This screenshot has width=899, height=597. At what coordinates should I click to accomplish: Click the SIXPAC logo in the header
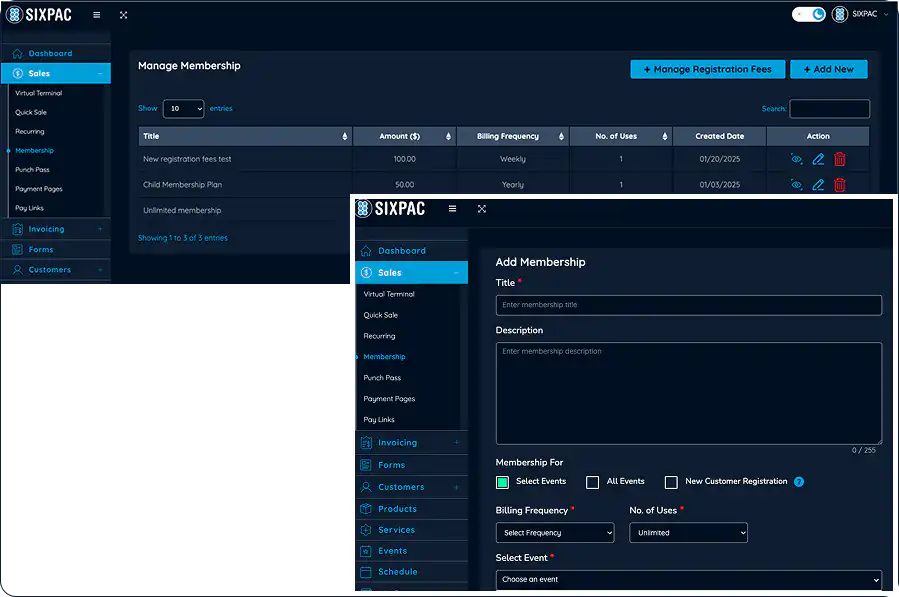coord(40,14)
